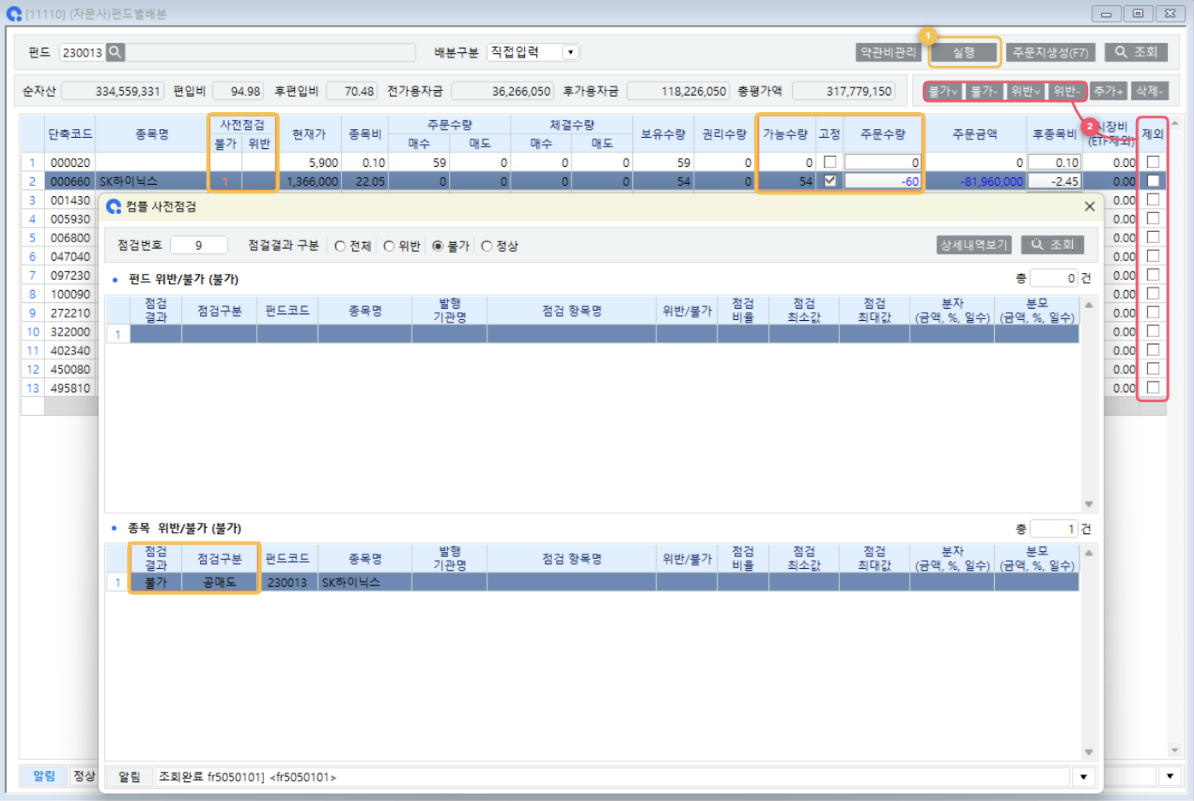Select row with code 272210
The image size is (1194, 801).
70,313
